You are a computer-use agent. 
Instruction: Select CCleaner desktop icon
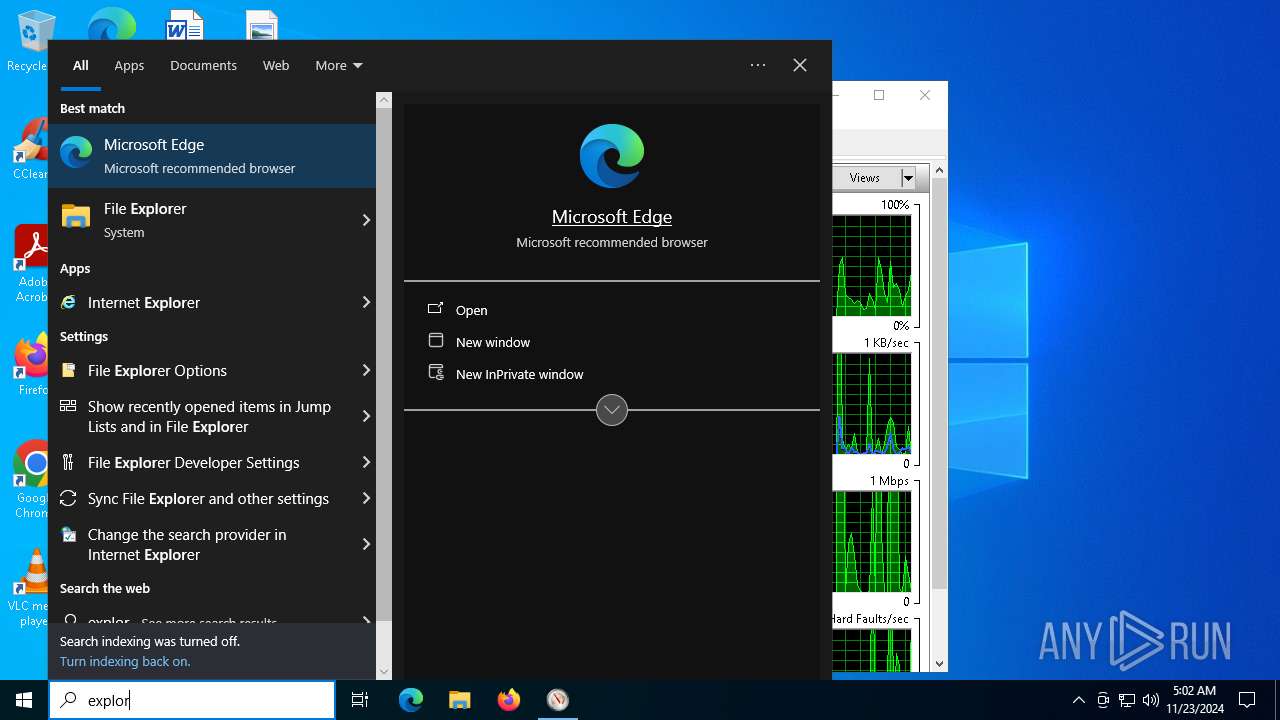pyautogui.click(x=32, y=150)
